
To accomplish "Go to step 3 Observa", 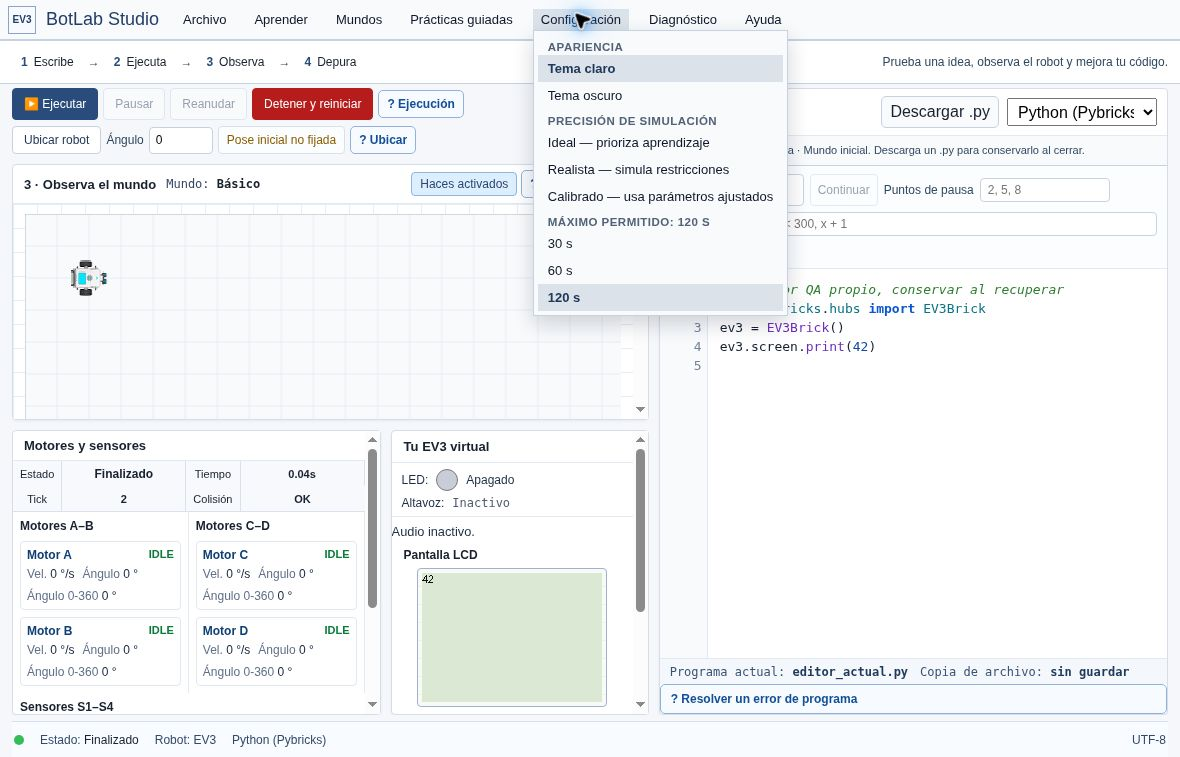I will coord(236,62).
